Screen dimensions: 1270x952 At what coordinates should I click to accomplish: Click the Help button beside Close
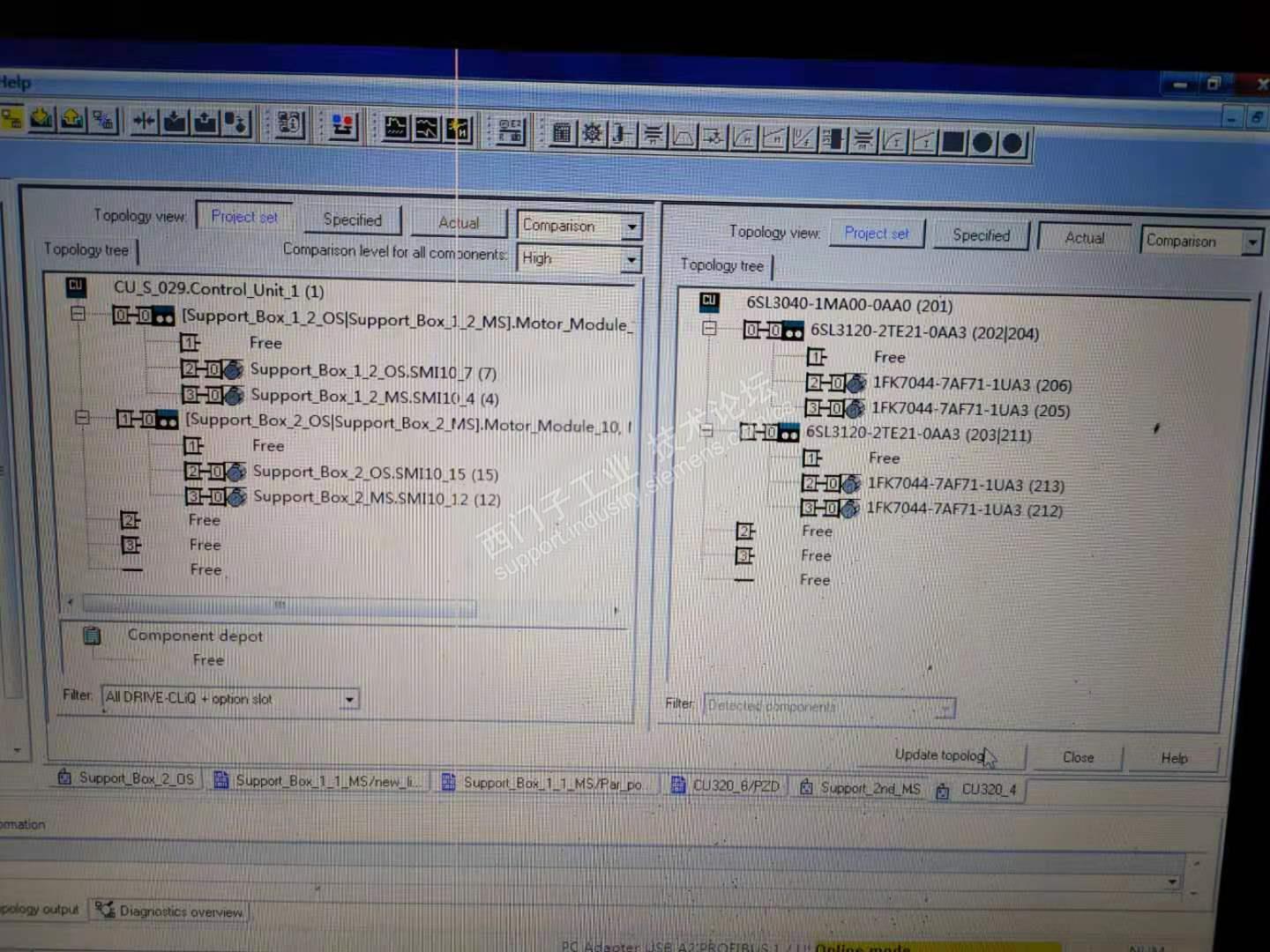(1174, 758)
